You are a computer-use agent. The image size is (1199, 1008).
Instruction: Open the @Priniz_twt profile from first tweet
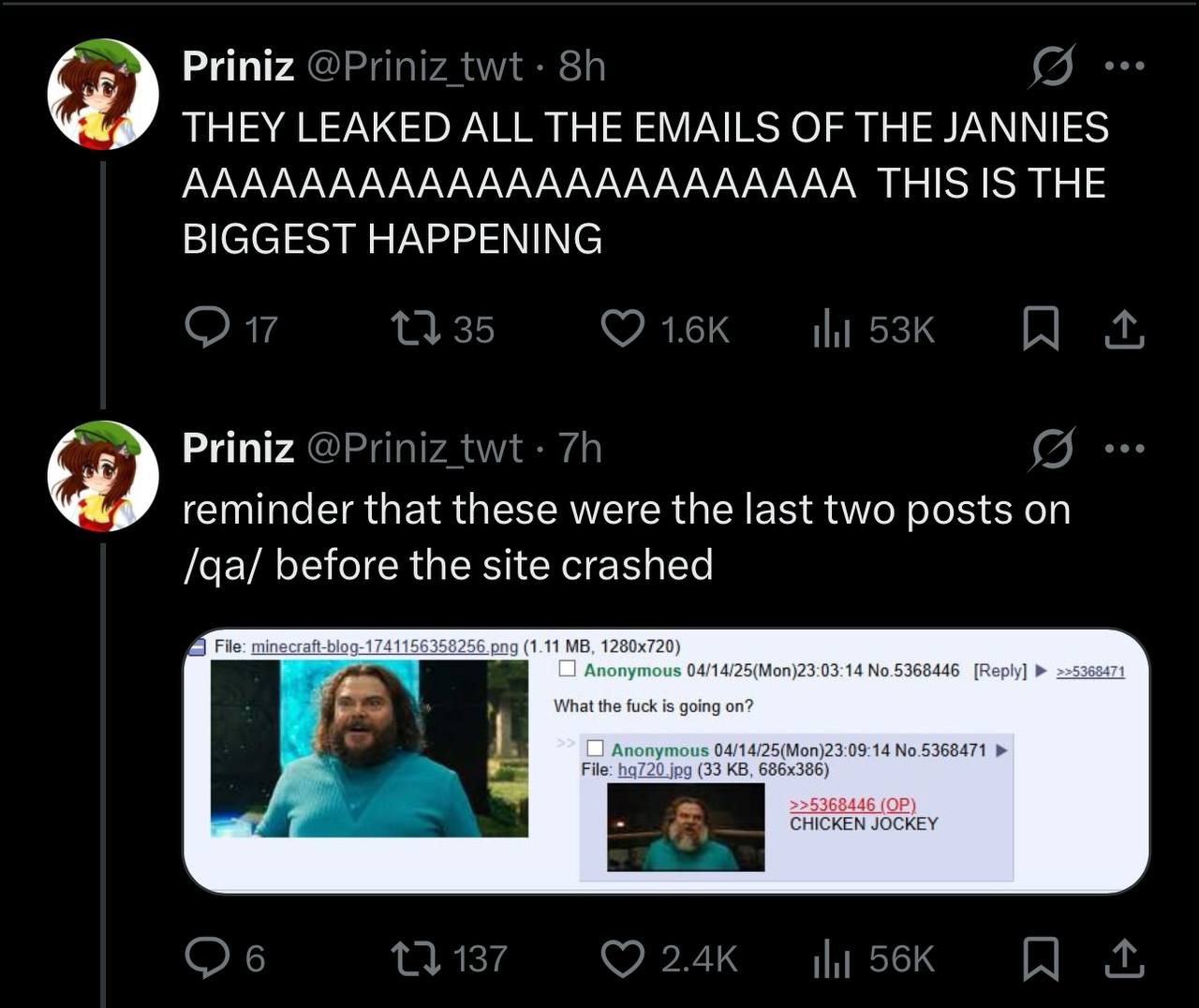tap(414, 67)
